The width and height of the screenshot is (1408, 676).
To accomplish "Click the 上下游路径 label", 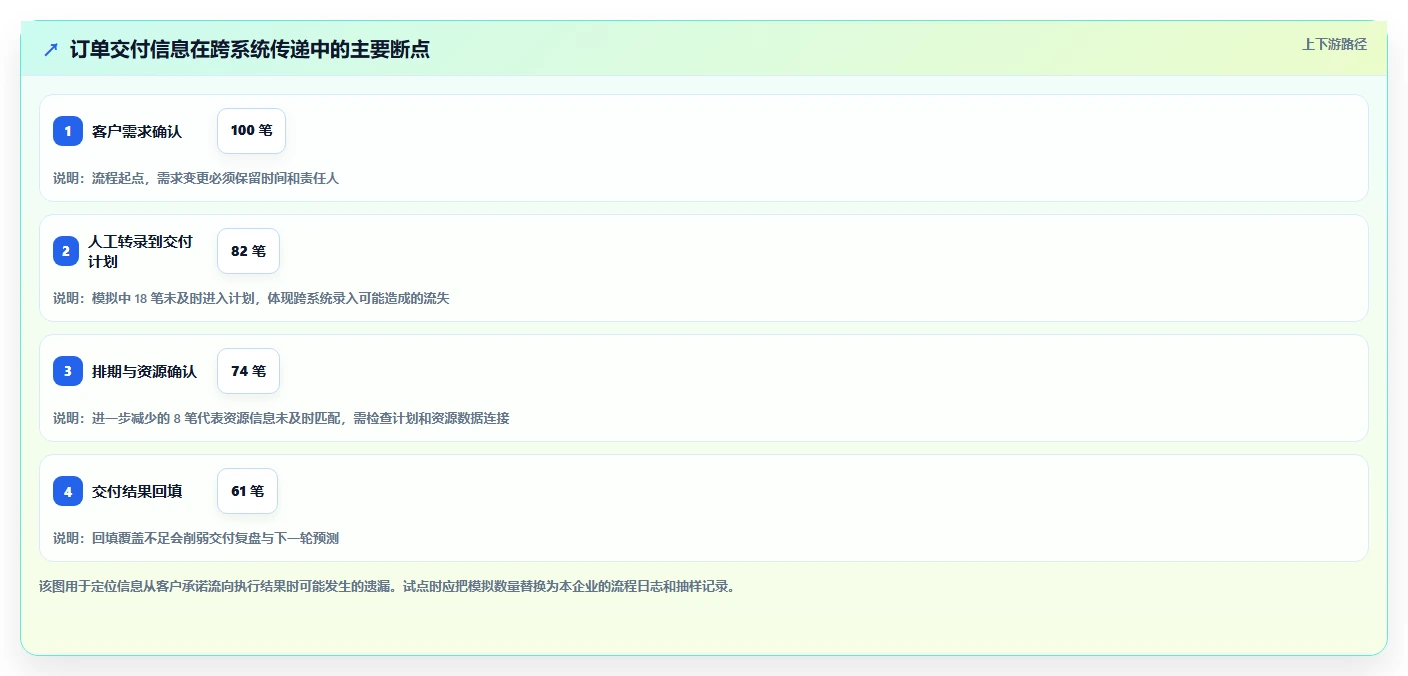I will (1334, 44).
